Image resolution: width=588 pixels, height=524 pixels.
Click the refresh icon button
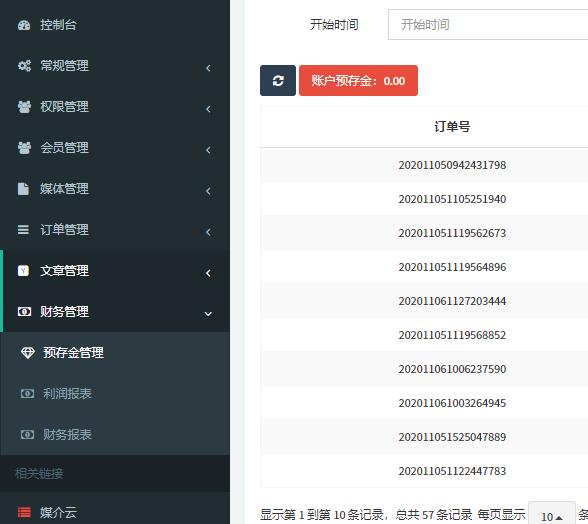tap(278, 80)
